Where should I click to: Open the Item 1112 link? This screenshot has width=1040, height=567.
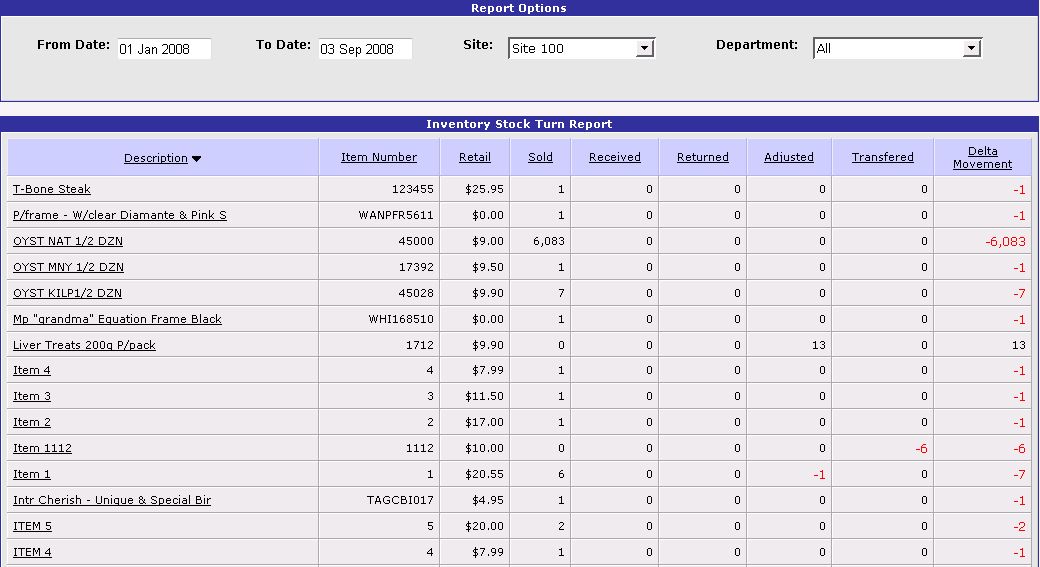click(x=42, y=448)
